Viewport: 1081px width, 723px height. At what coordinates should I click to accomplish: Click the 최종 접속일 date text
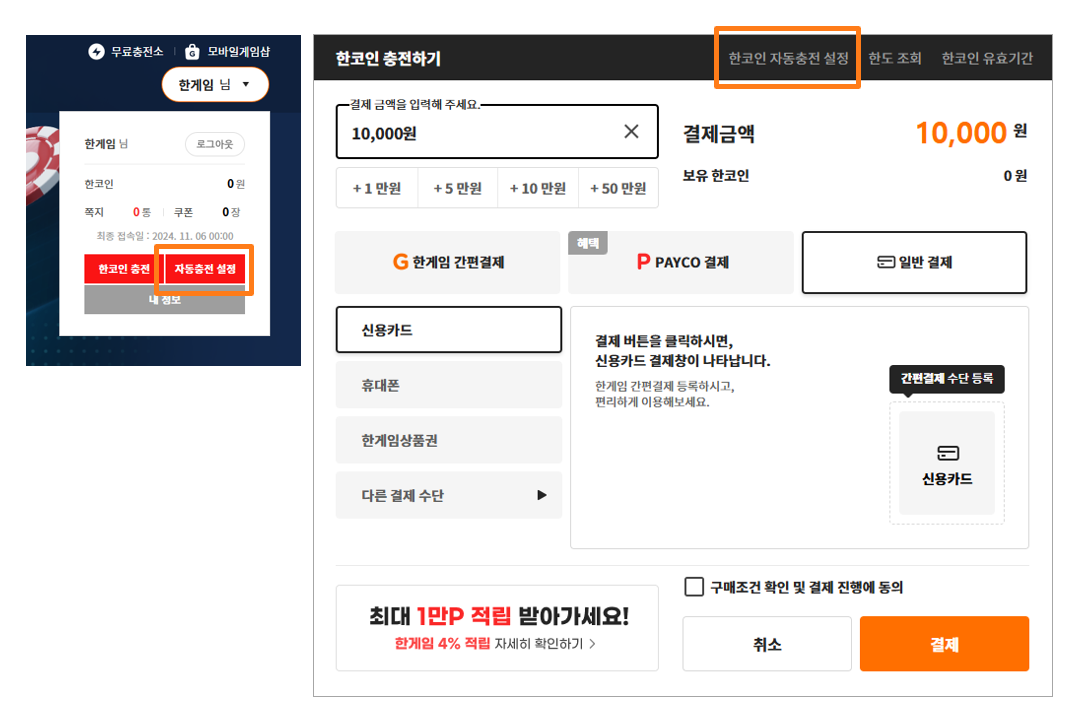click(165, 236)
